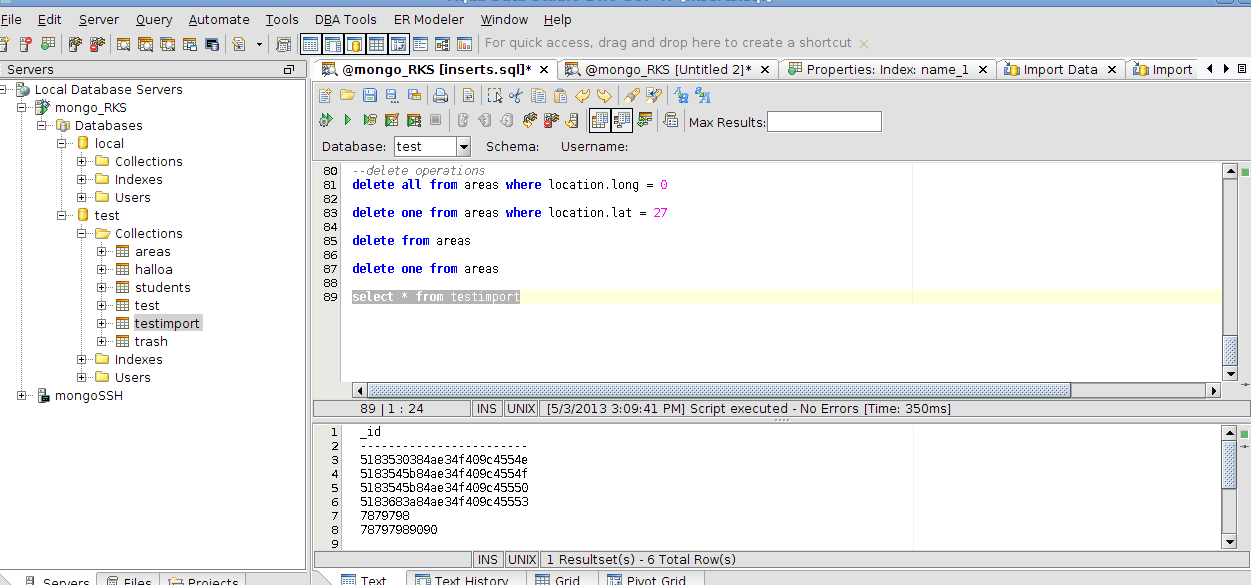This screenshot has height=585, width=1251.
Task: Click the Max Results input field
Action: pyautogui.click(x=824, y=122)
